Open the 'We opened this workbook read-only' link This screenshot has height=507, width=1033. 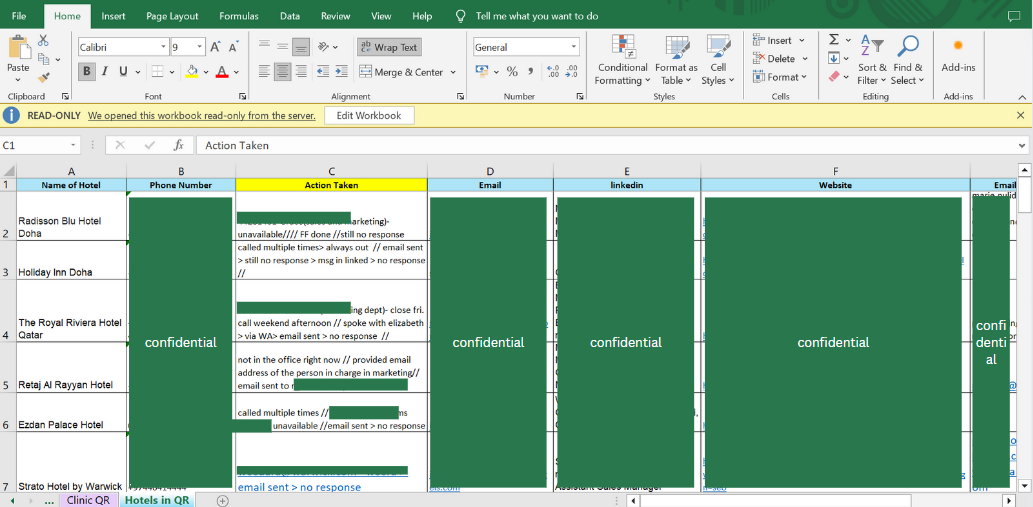[201, 115]
